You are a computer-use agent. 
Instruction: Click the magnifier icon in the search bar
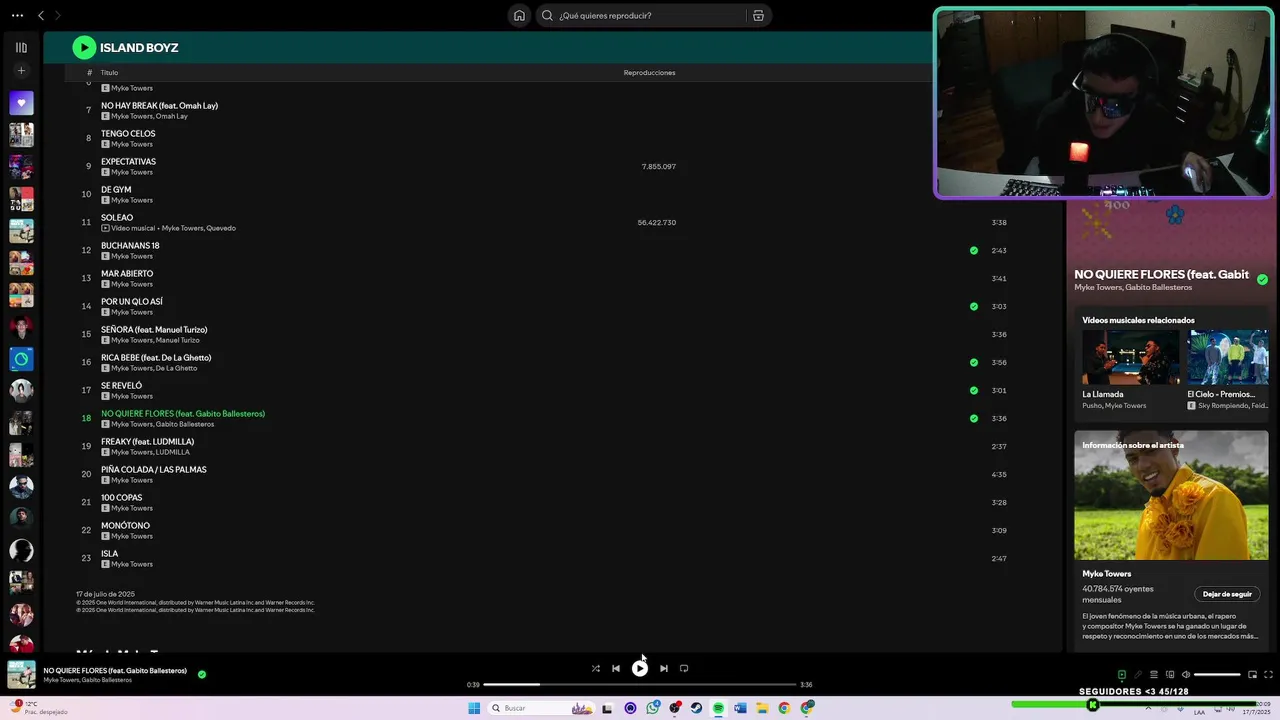(547, 15)
